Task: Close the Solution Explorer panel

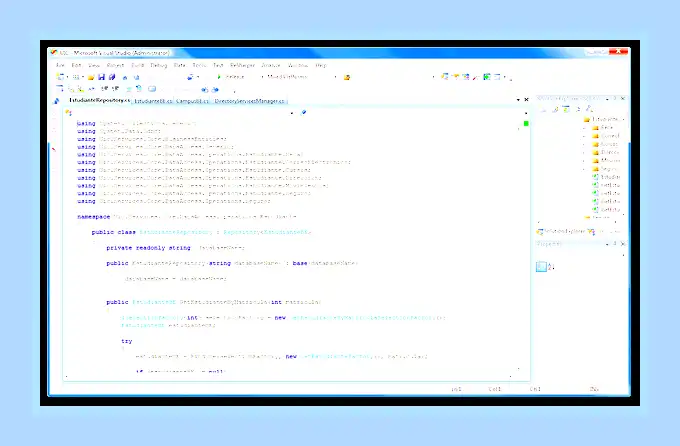Action: point(623,98)
